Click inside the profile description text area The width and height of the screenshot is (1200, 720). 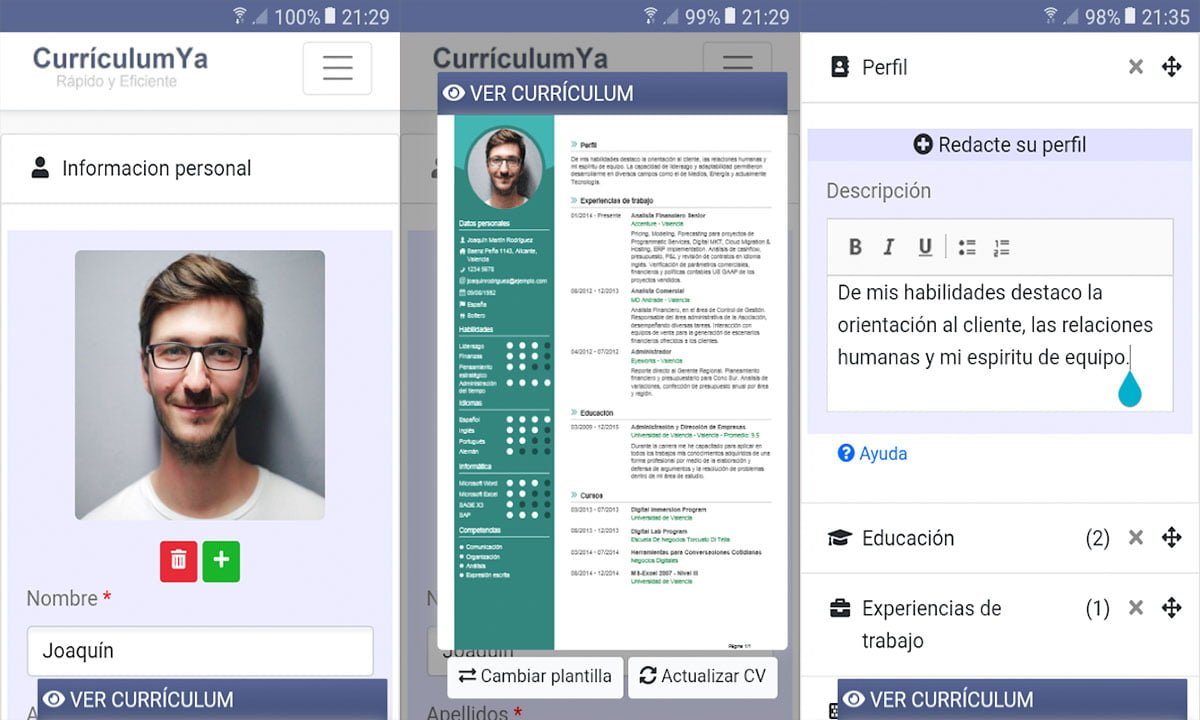(x=1000, y=343)
